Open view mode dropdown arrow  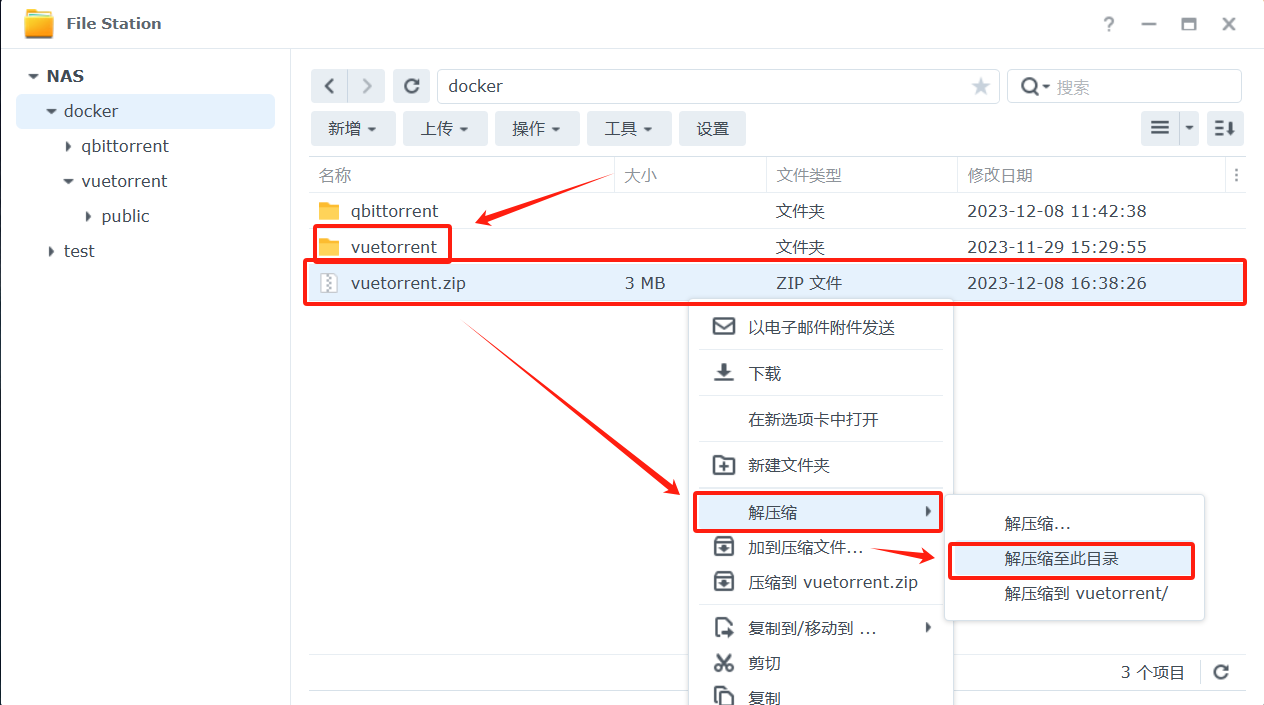pyautogui.click(x=1189, y=128)
